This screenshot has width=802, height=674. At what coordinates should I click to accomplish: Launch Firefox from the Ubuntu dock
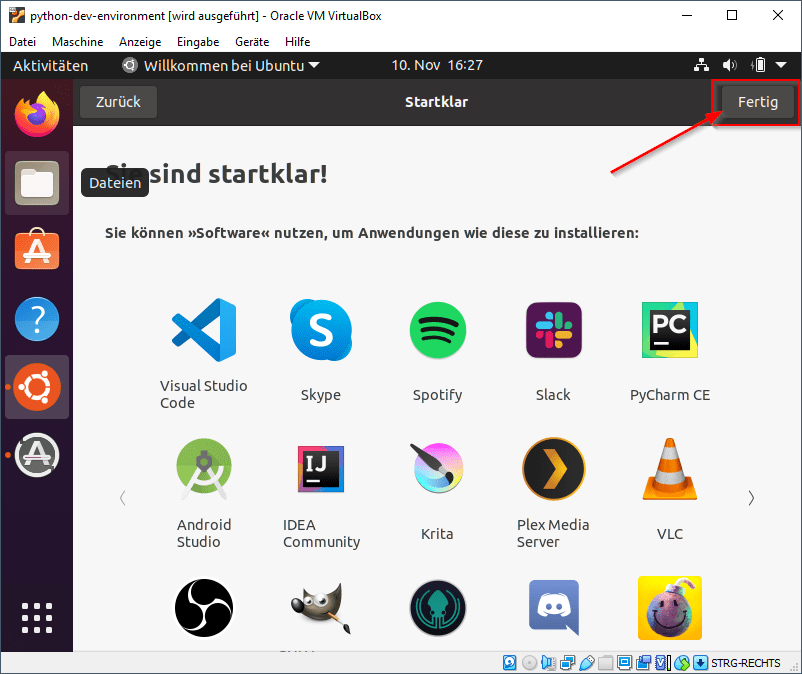click(36, 113)
